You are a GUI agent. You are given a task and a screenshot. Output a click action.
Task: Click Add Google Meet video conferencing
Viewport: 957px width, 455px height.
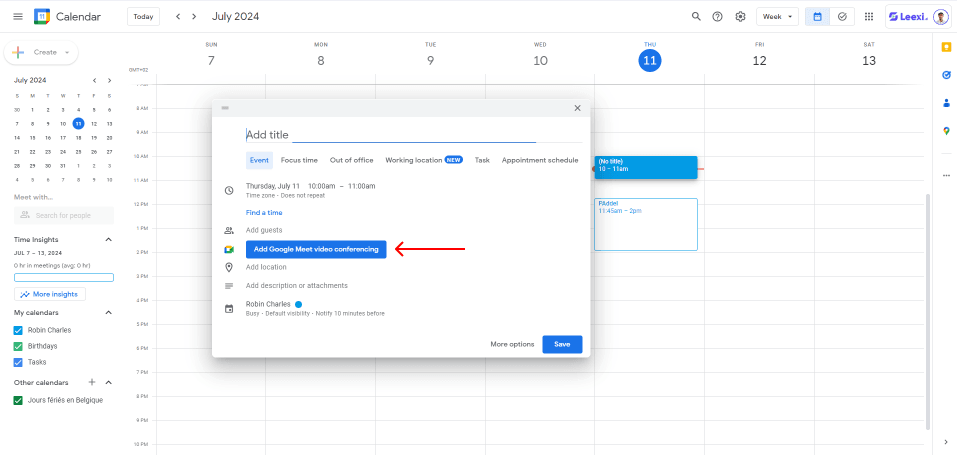316,249
